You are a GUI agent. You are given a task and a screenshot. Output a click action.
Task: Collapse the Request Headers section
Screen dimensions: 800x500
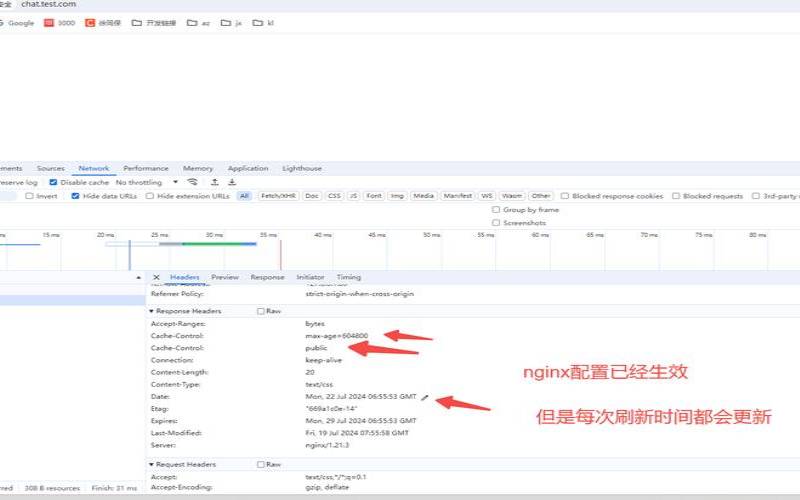click(152, 465)
